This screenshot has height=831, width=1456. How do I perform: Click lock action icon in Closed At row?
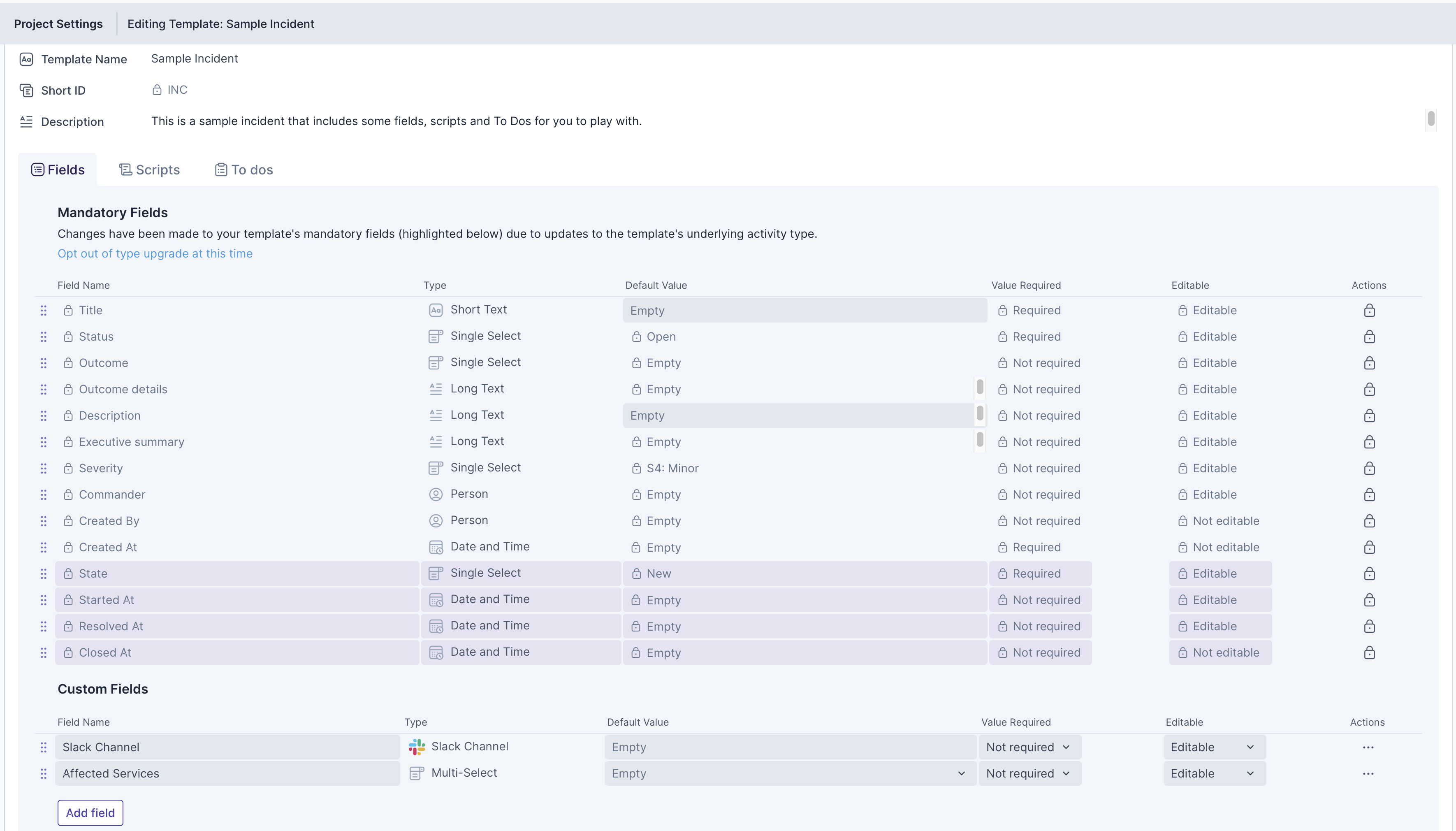tap(1369, 653)
